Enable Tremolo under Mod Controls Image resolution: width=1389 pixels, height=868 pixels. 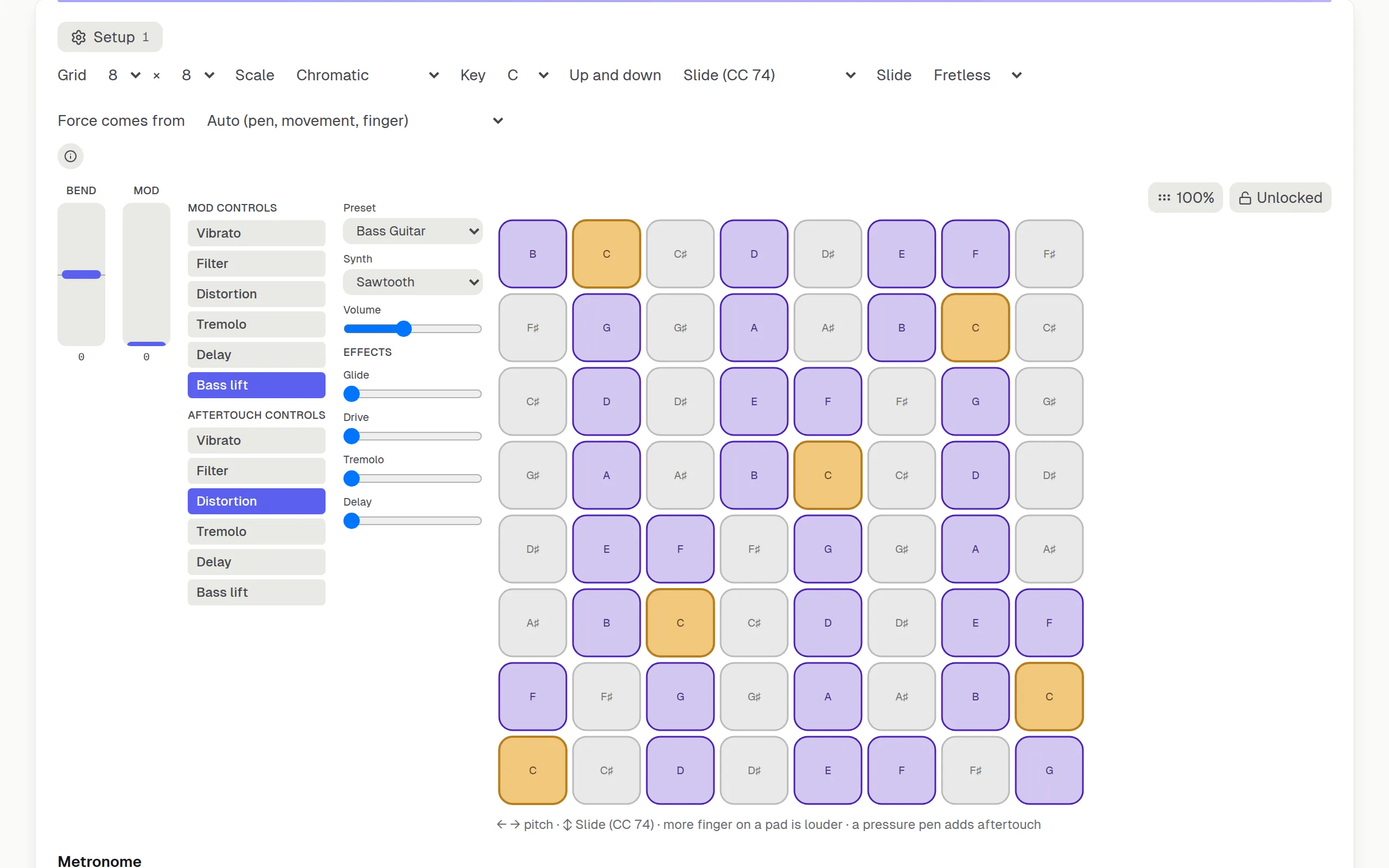click(257, 324)
